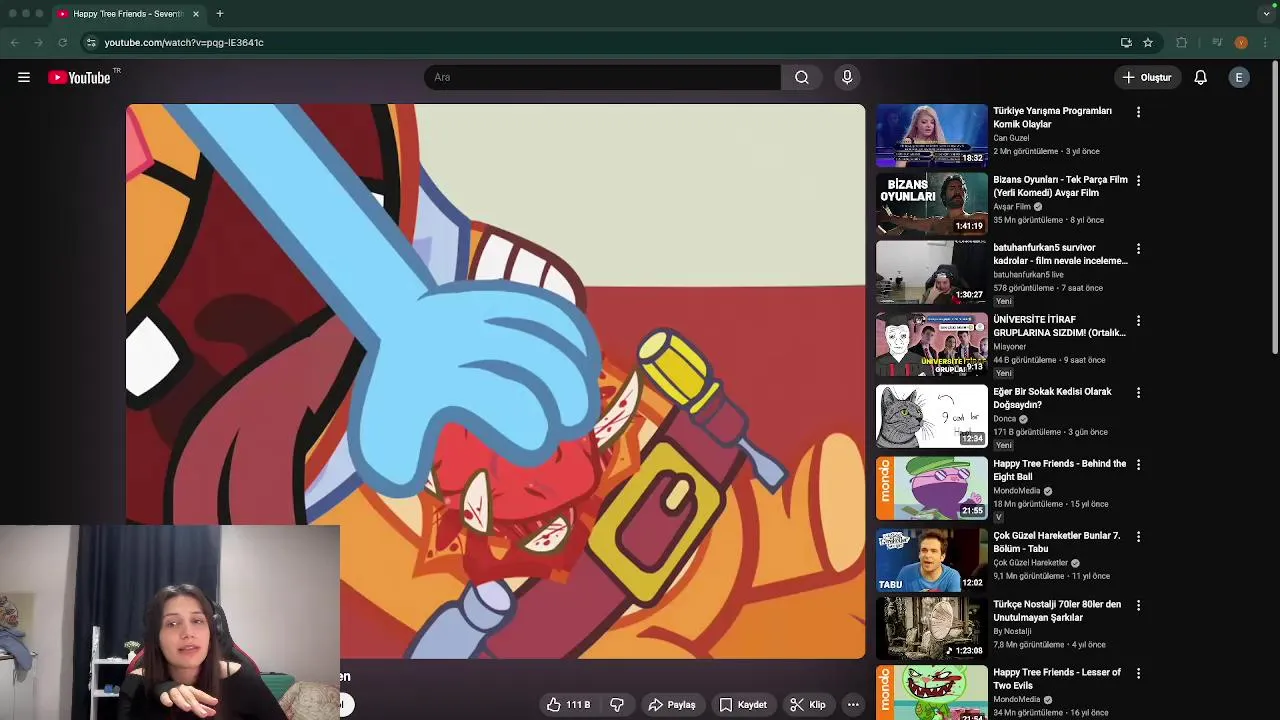Open the Çok Güzel Hareketler TABU thumbnail
Image resolution: width=1280 pixels, height=720 pixels.
tap(932, 560)
